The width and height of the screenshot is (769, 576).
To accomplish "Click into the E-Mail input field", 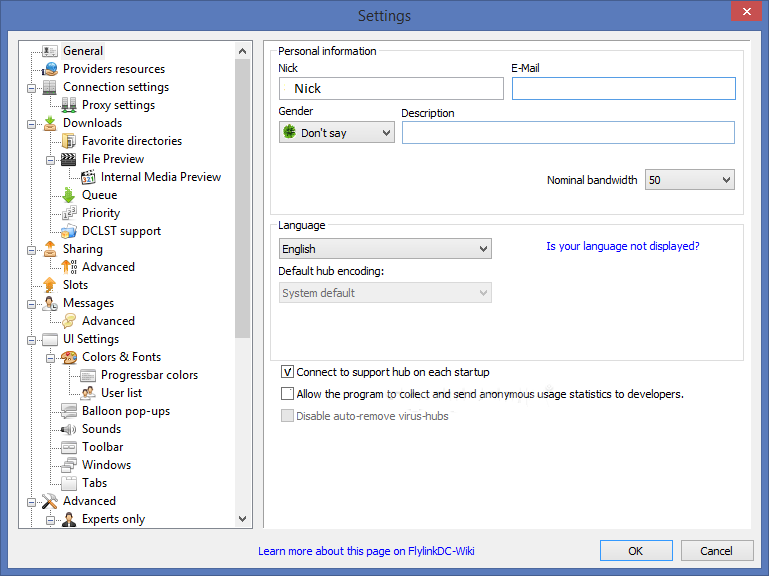I will (623, 89).
